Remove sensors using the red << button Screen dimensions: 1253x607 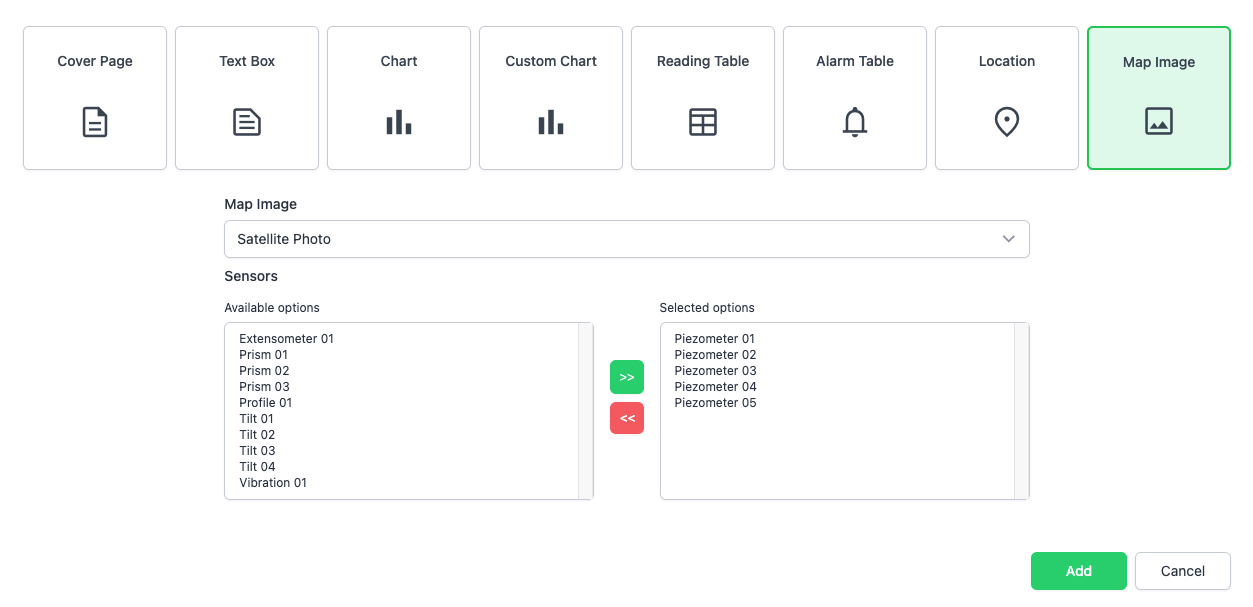pyautogui.click(x=627, y=418)
